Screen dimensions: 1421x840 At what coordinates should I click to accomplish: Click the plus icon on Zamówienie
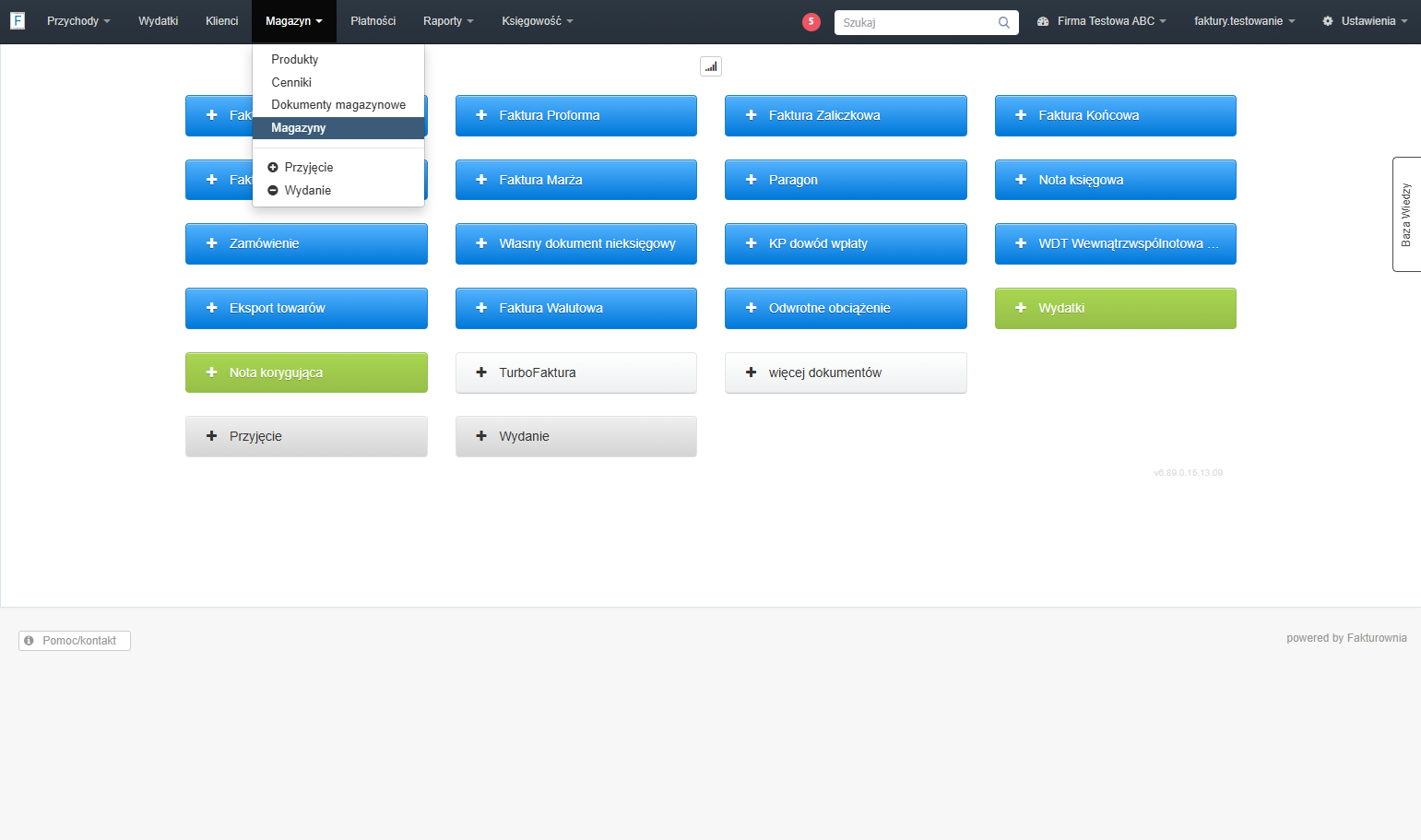(211, 243)
